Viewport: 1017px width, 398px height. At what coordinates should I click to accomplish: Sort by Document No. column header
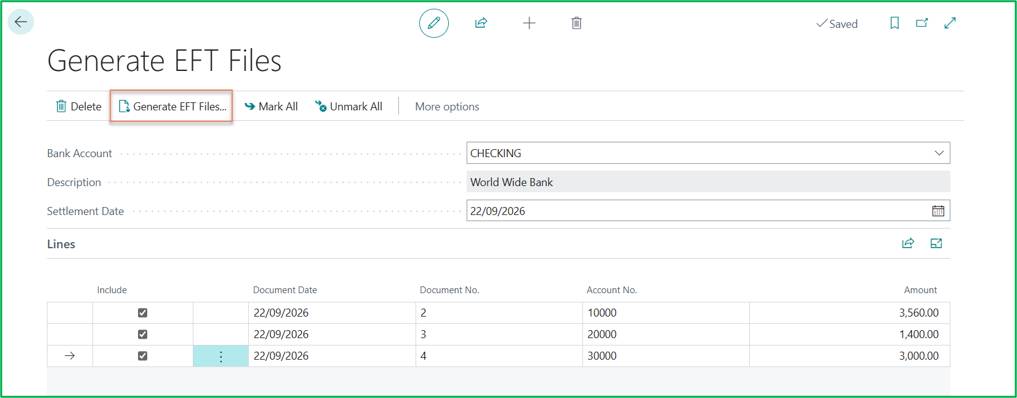449,290
